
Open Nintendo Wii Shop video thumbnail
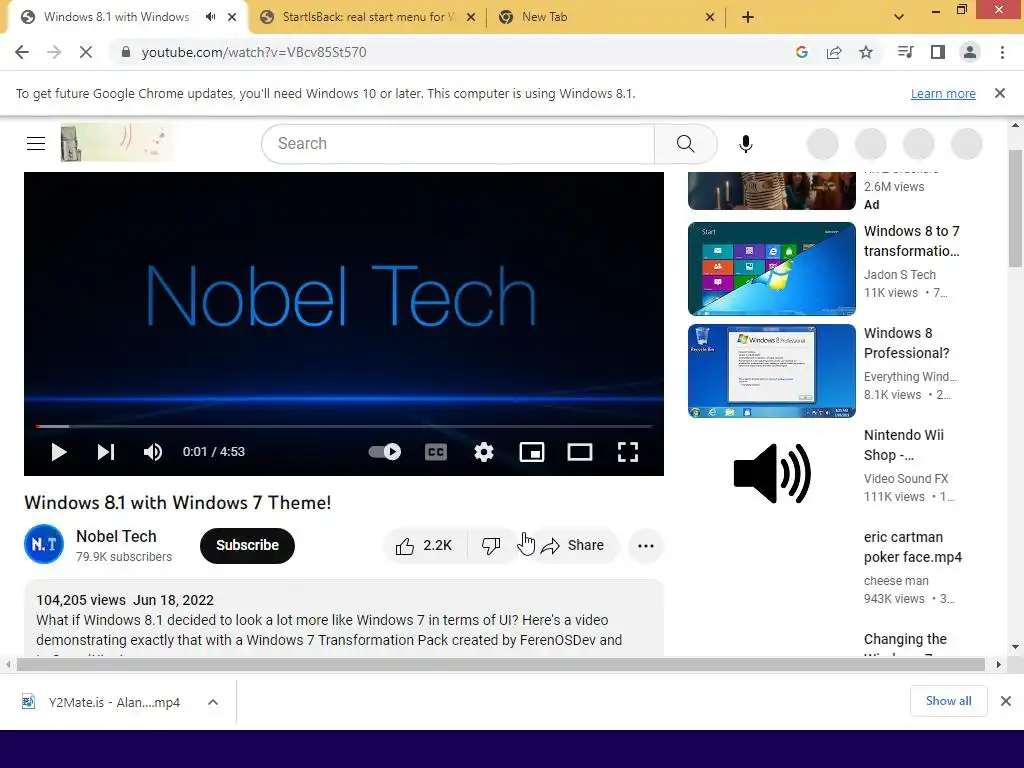click(x=771, y=473)
